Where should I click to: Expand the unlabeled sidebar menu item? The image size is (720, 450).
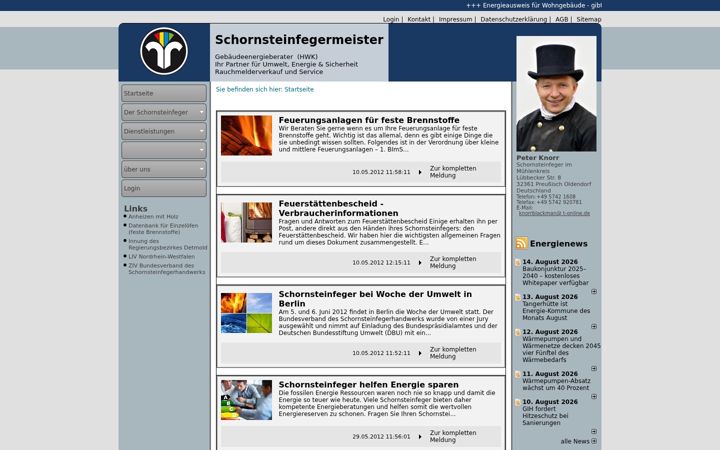[x=164, y=150]
